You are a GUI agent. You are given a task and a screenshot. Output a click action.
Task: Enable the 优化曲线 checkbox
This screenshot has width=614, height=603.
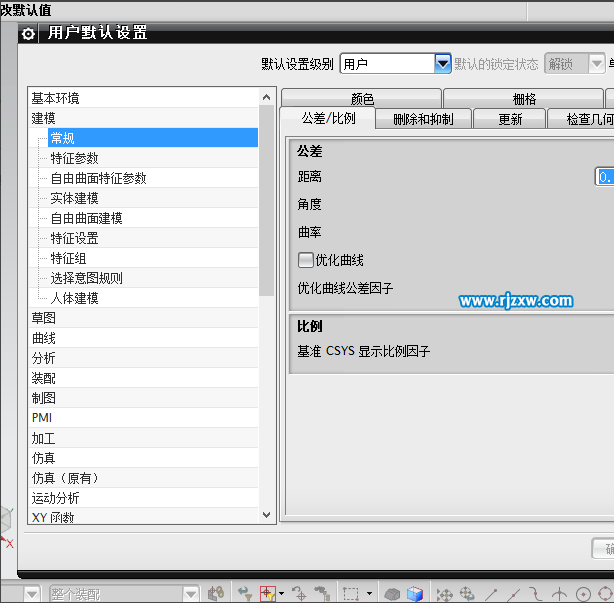coord(305,260)
